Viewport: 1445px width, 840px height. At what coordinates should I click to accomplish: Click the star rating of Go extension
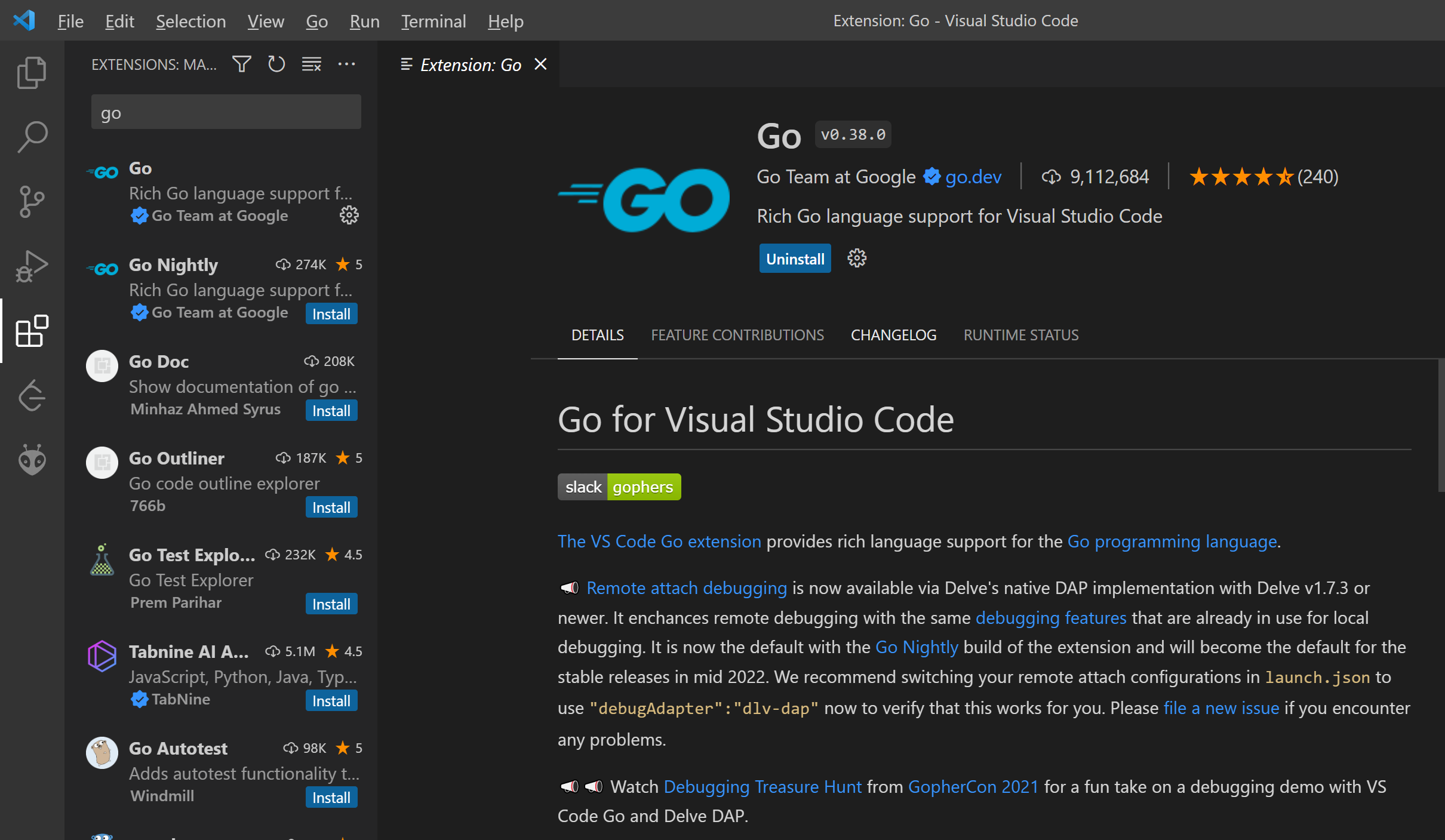click(x=1240, y=177)
